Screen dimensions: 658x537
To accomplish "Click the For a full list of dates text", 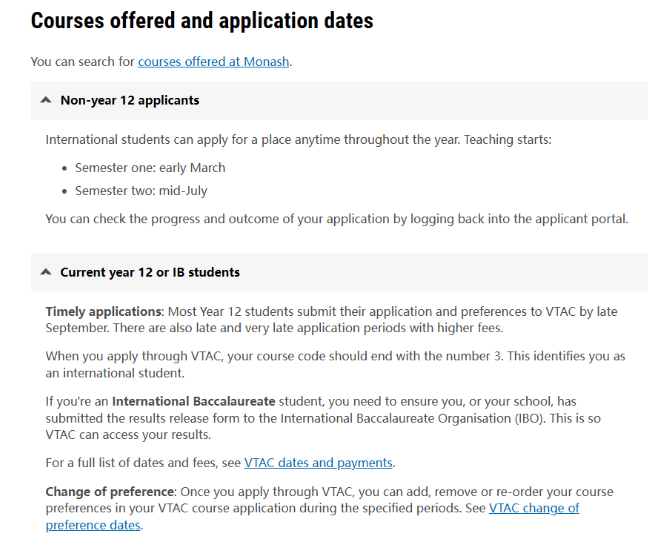I will pyautogui.click(x=143, y=463).
